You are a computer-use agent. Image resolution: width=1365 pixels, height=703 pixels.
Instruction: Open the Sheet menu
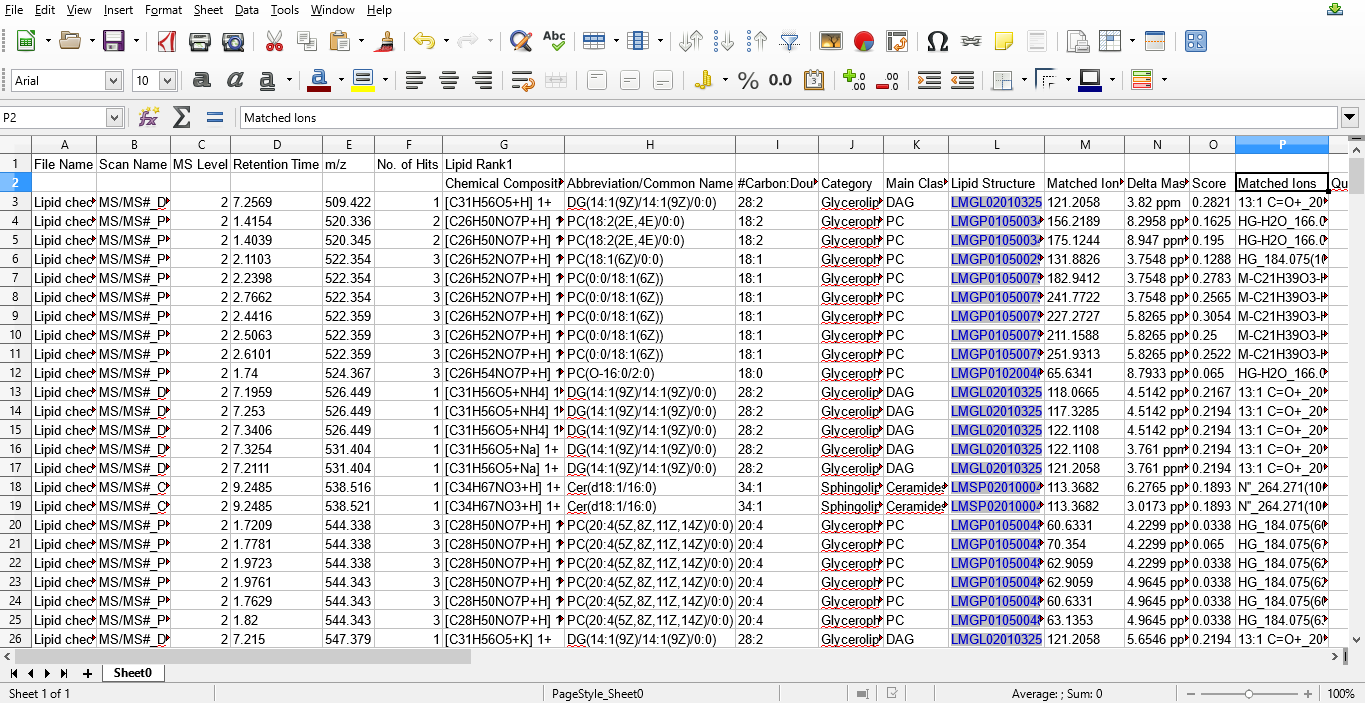click(x=208, y=10)
